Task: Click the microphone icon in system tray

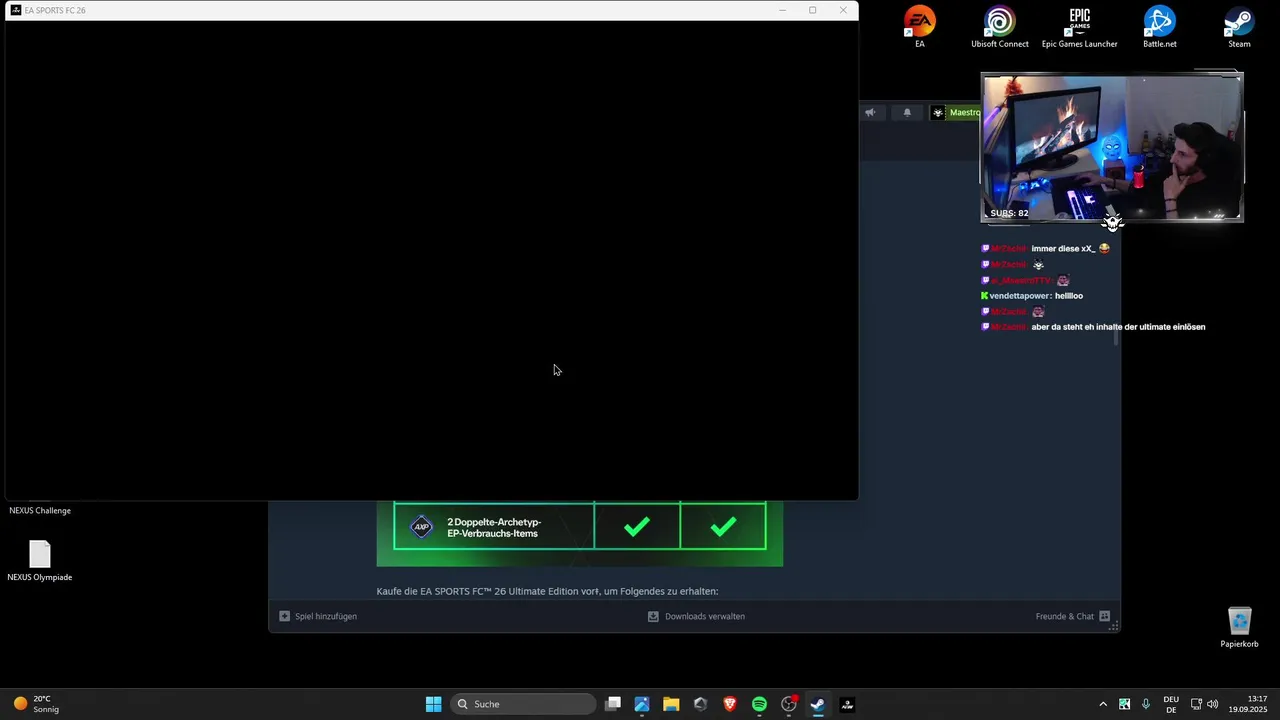Action: click(1146, 704)
